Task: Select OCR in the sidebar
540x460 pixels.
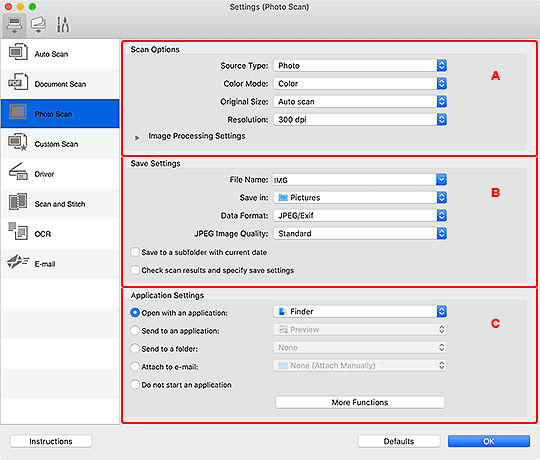Action: pyautogui.click(x=60, y=234)
